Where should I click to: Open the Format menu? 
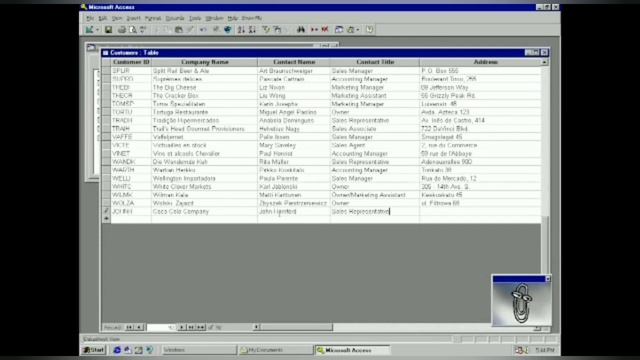153,18
